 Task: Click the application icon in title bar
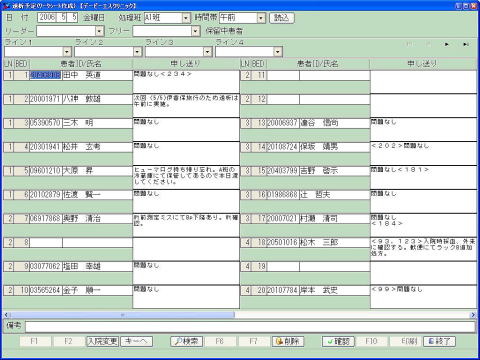click(x=6, y=6)
